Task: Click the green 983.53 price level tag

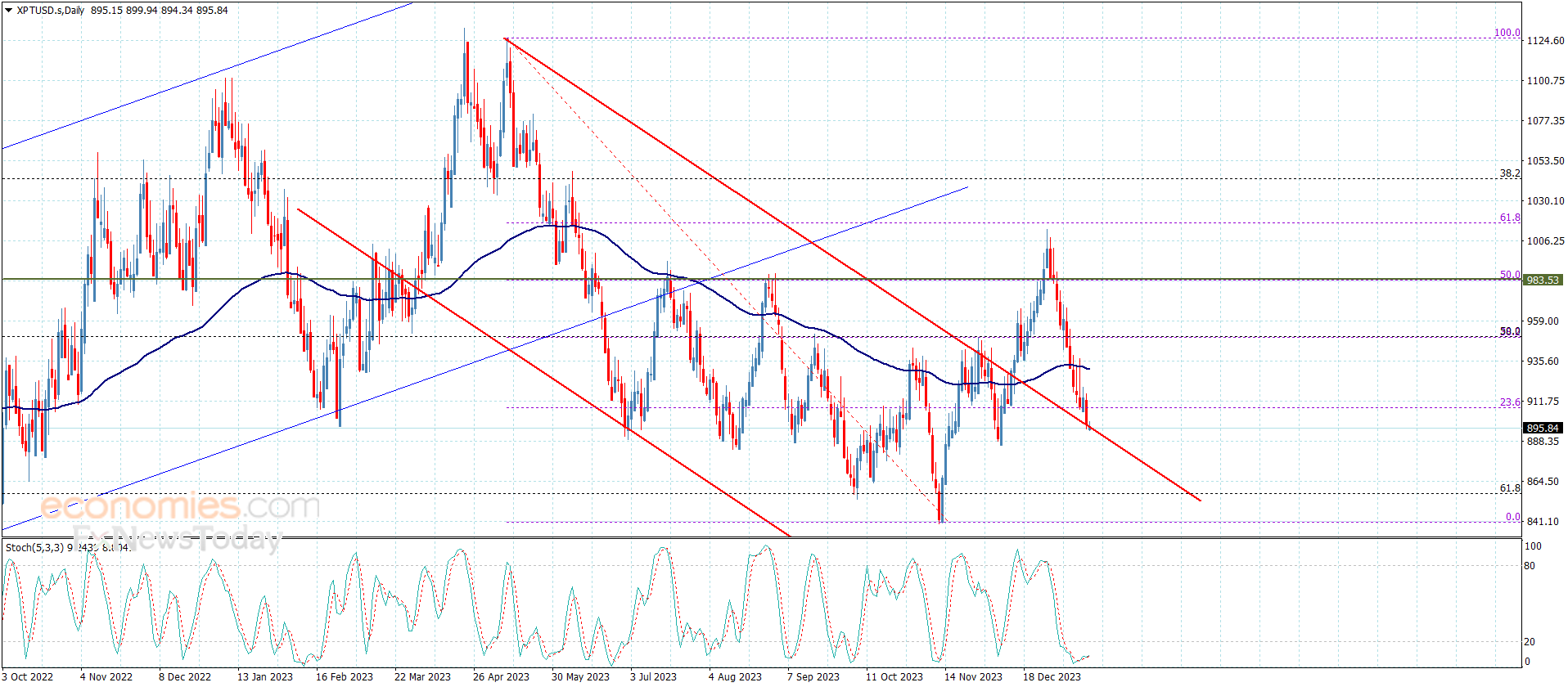Action: coord(1543,280)
